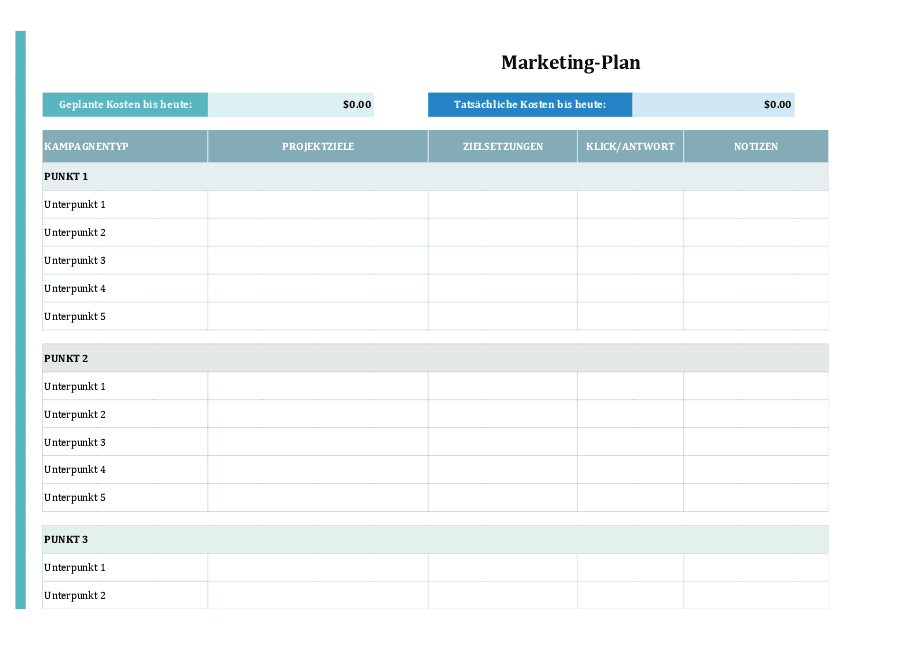
Task: Click the ZIELSETZUNGEN column header
Action: point(503,147)
